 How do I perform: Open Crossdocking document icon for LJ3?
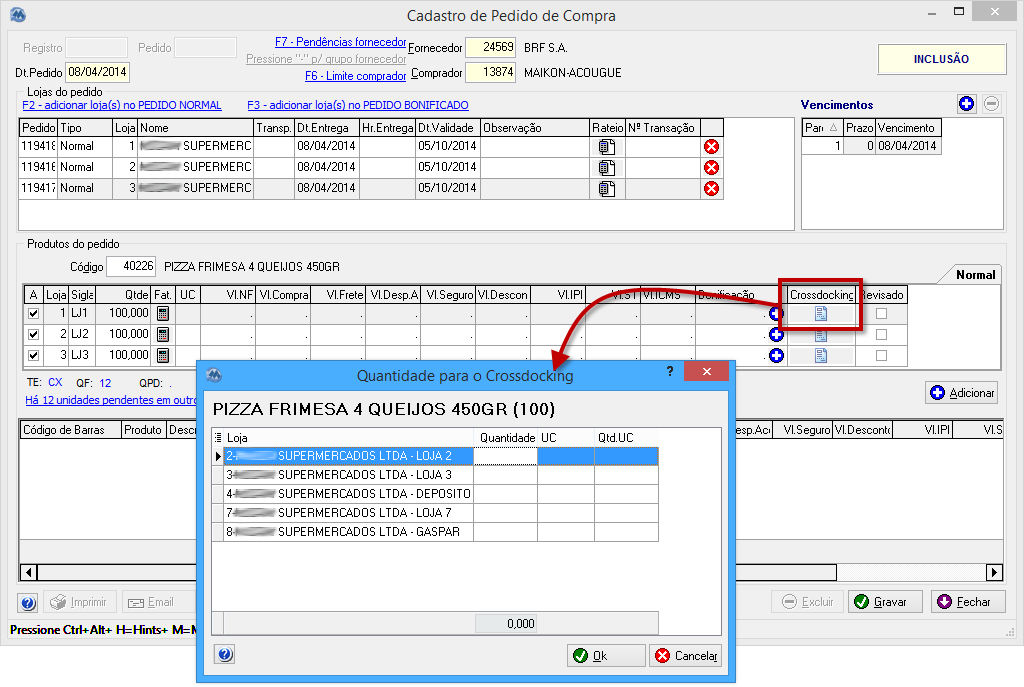pyautogui.click(x=821, y=356)
